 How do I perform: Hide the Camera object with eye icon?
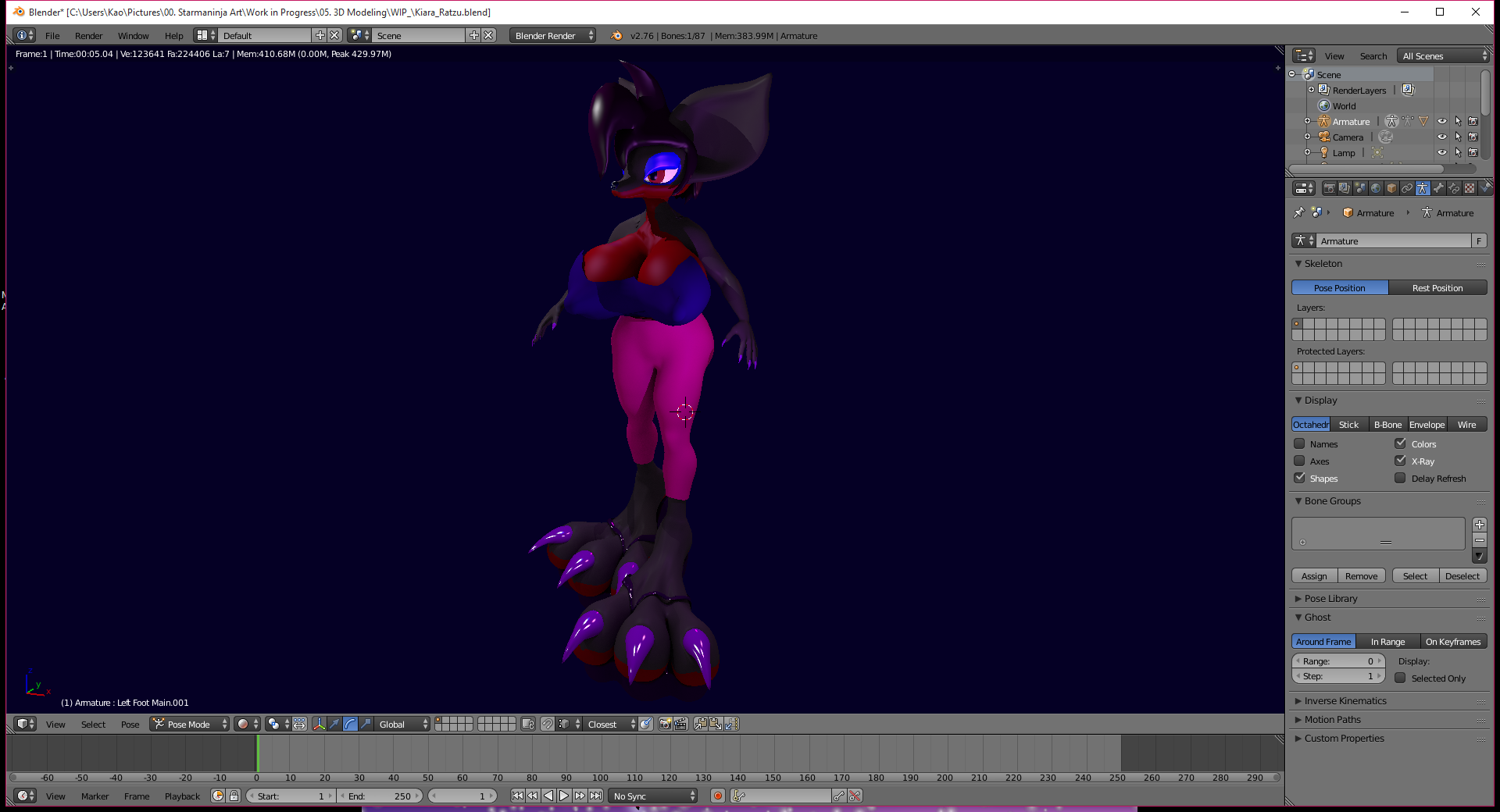[1441, 137]
